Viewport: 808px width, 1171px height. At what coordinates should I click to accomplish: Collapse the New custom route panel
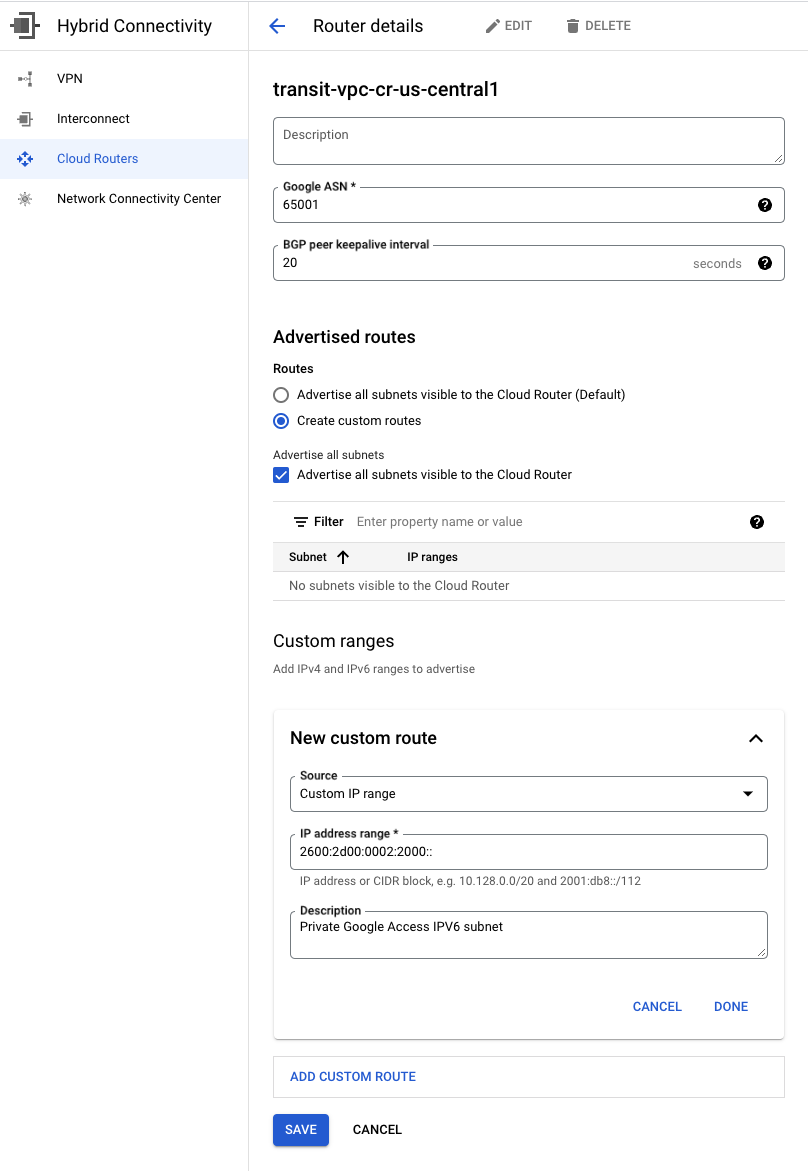tap(755, 738)
